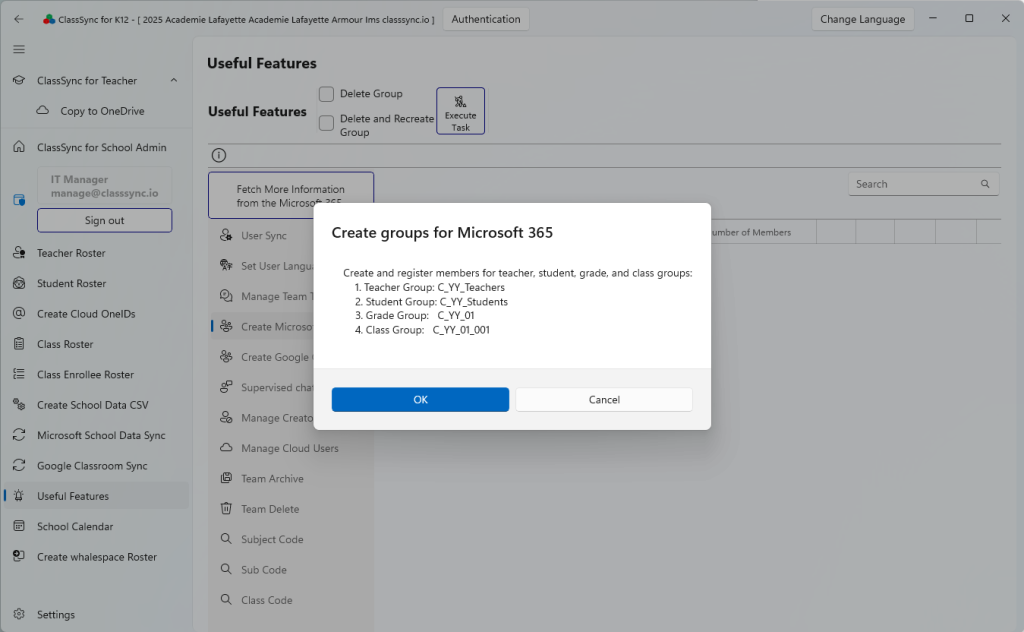Toggle the hamburger navigation menu
This screenshot has height=632, width=1024.
pyautogui.click(x=19, y=50)
